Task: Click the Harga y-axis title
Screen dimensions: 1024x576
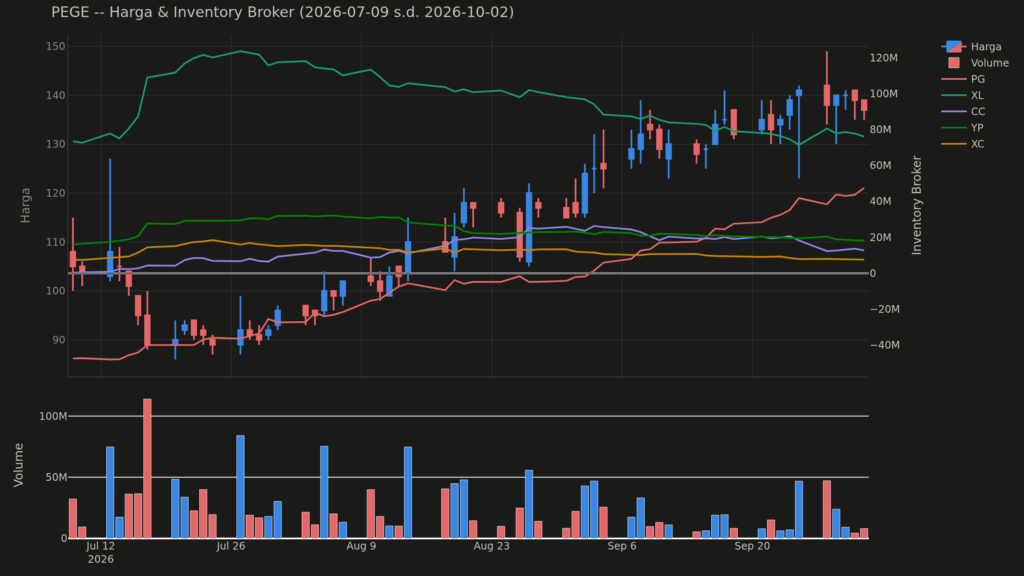Action: [x=25, y=205]
